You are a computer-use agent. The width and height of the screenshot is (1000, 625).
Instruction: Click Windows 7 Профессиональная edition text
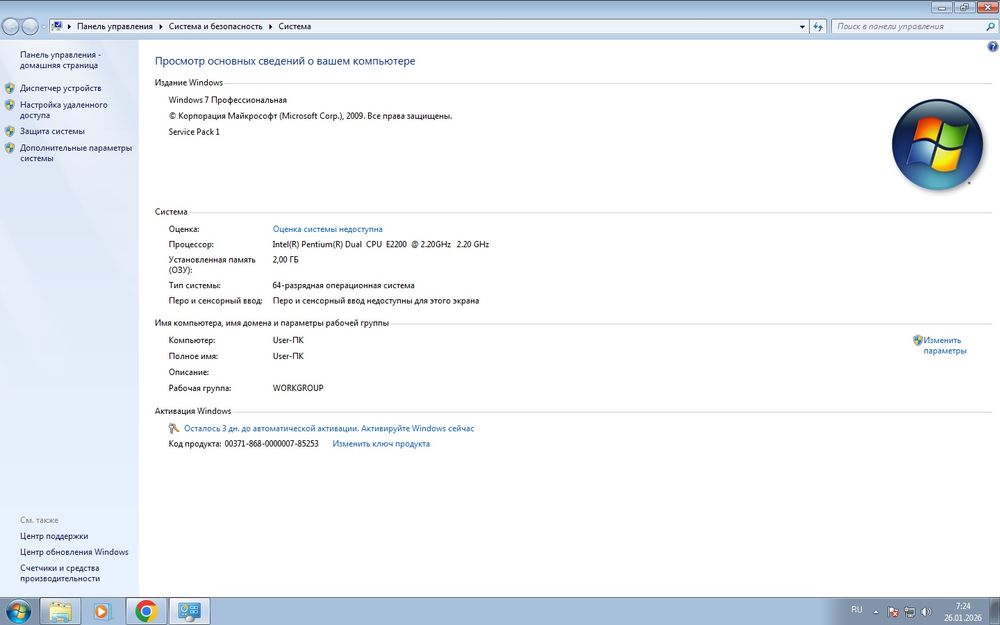click(x=228, y=100)
